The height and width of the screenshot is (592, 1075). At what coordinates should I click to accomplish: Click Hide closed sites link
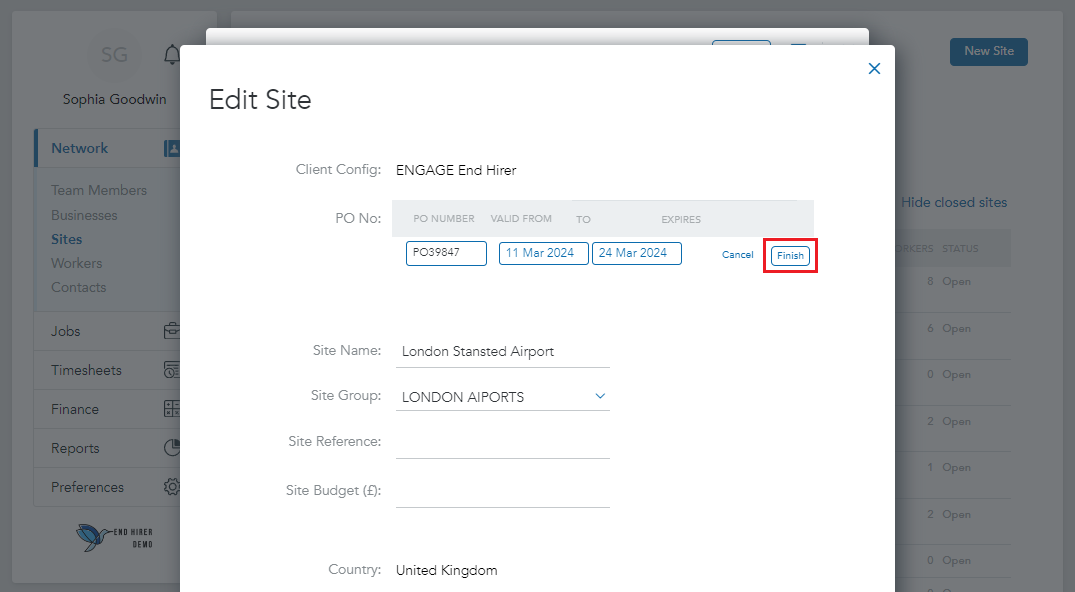(x=954, y=202)
